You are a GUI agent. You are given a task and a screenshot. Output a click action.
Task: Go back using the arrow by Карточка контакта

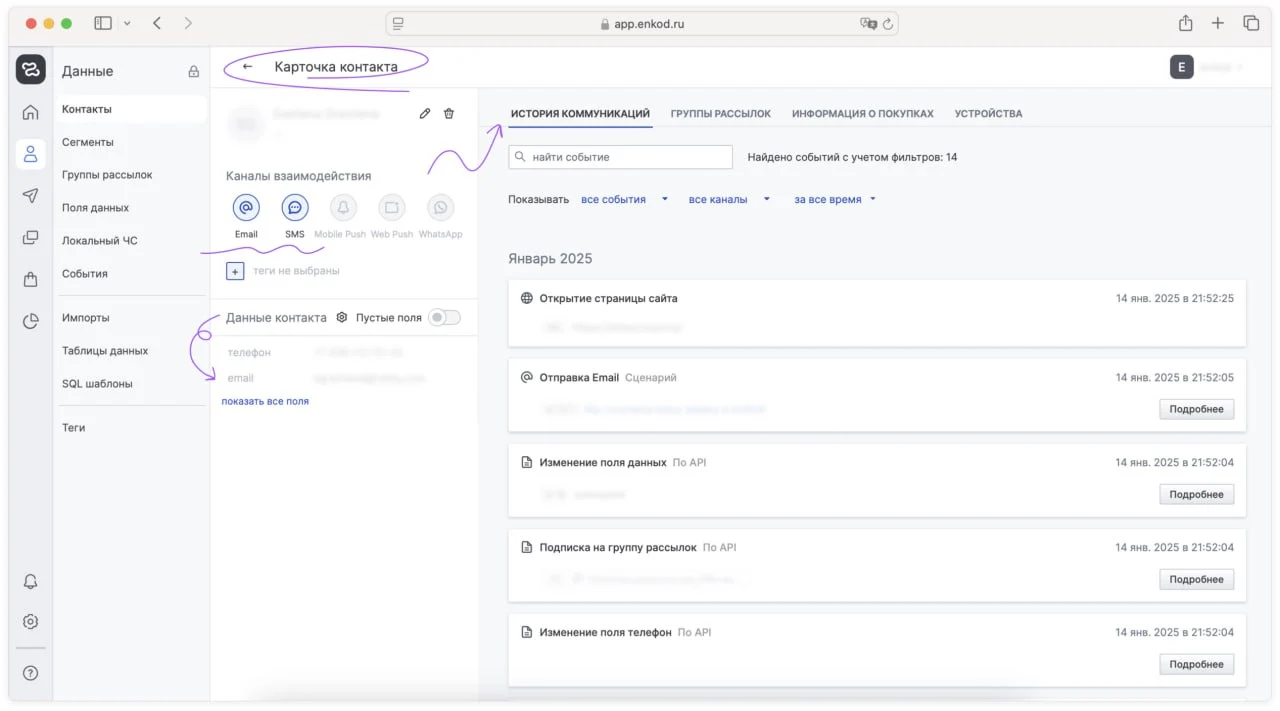click(248, 67)
